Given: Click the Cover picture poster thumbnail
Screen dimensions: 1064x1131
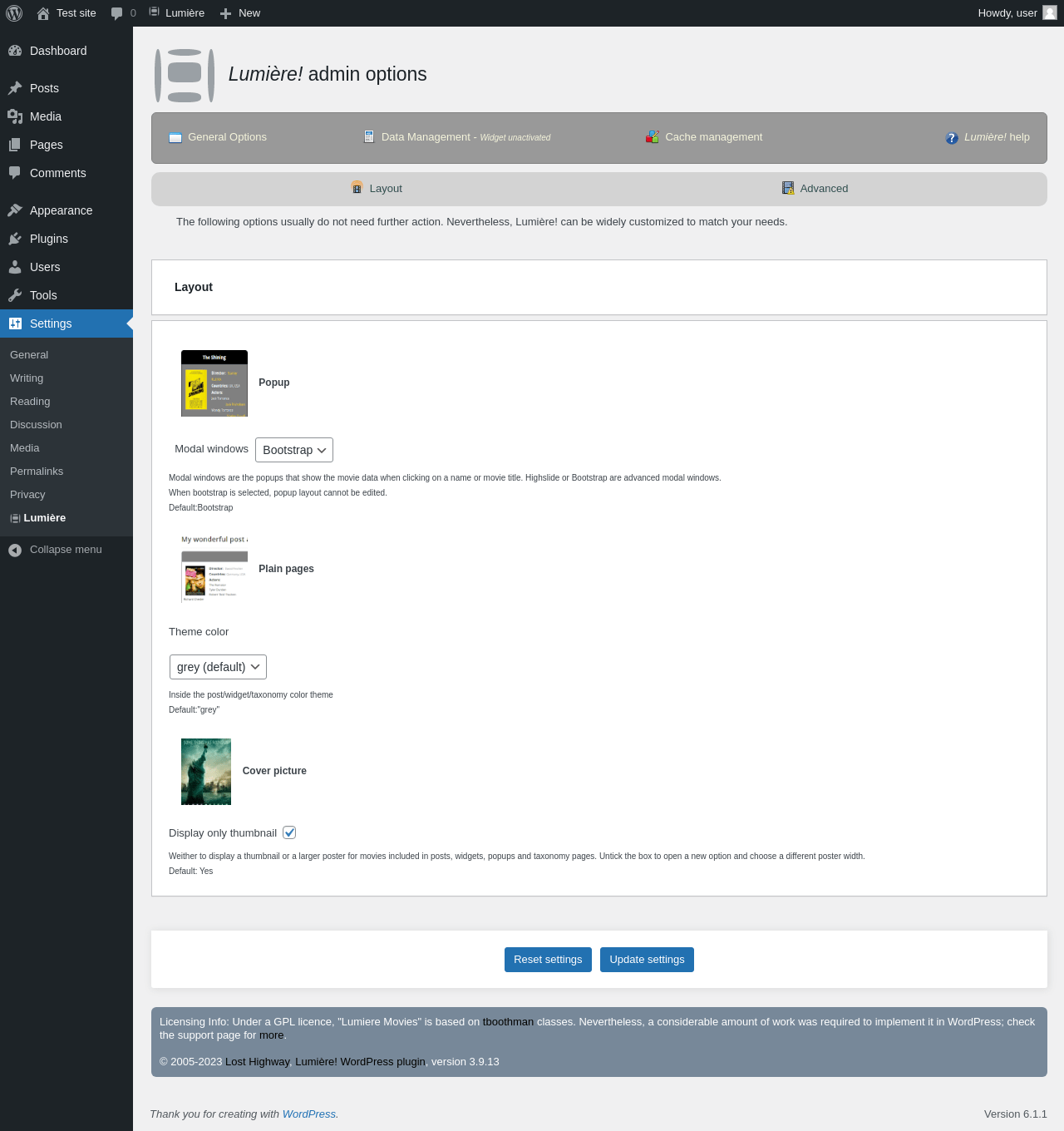Looking at the screenshot, I should coord(206,772).
